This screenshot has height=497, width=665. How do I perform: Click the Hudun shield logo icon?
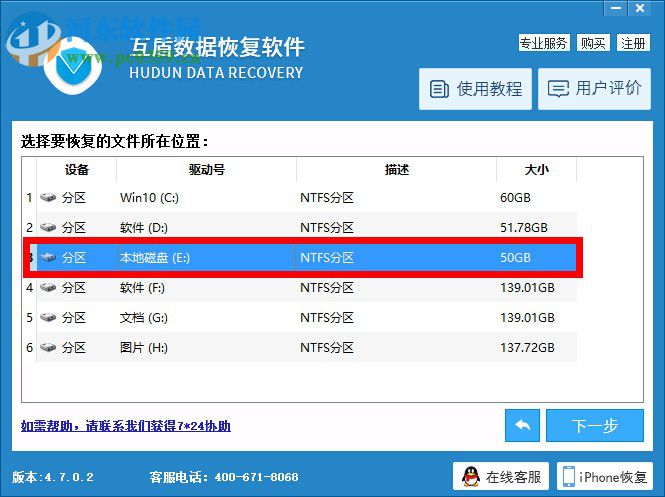coord(73,65)
